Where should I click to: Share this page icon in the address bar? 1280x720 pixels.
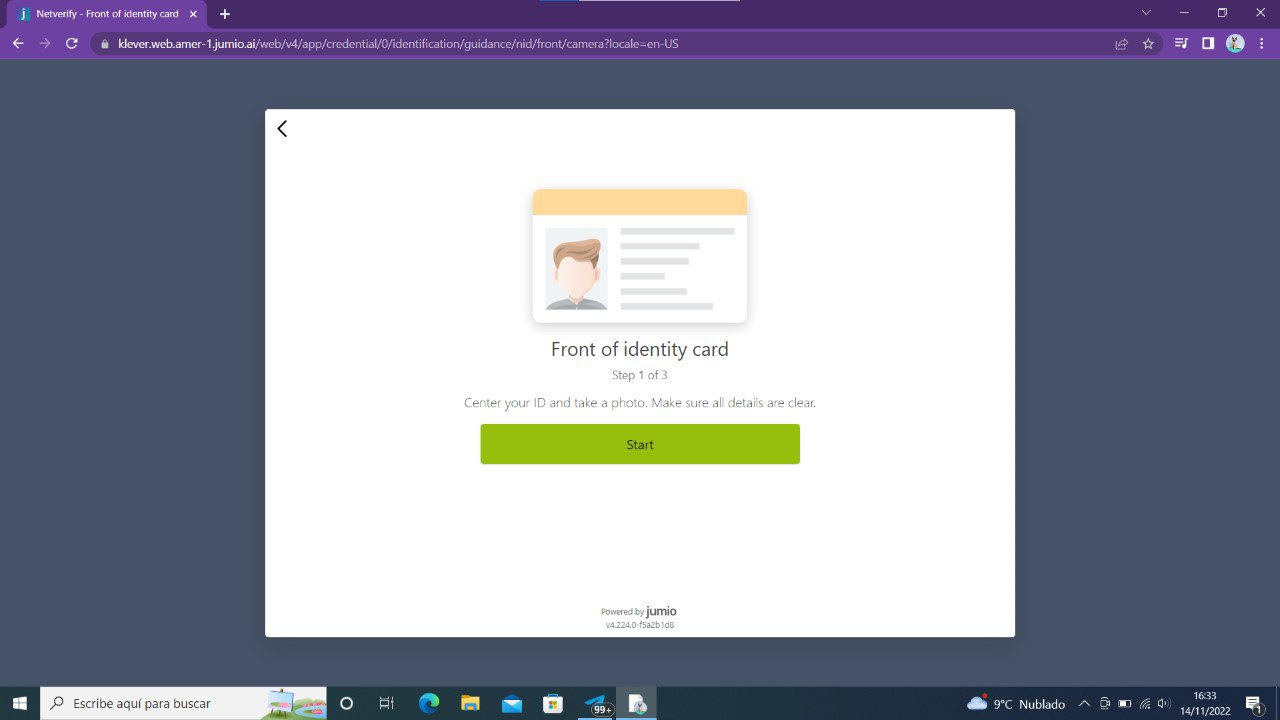coord(1122,44)
